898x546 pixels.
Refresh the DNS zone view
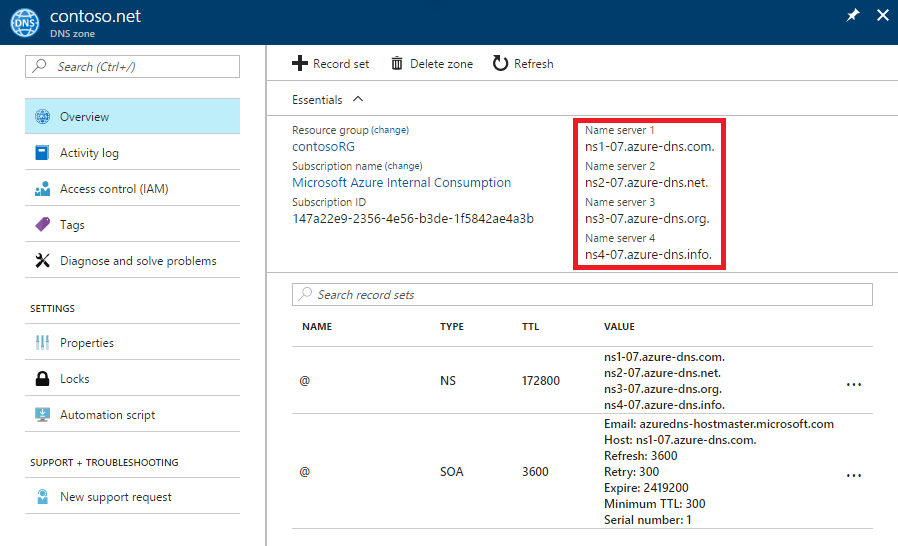point(523,64)
